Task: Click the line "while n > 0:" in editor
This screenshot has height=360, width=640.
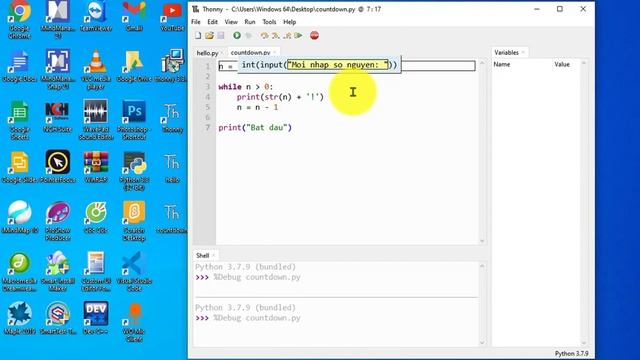Action: (x=246, y=87)
